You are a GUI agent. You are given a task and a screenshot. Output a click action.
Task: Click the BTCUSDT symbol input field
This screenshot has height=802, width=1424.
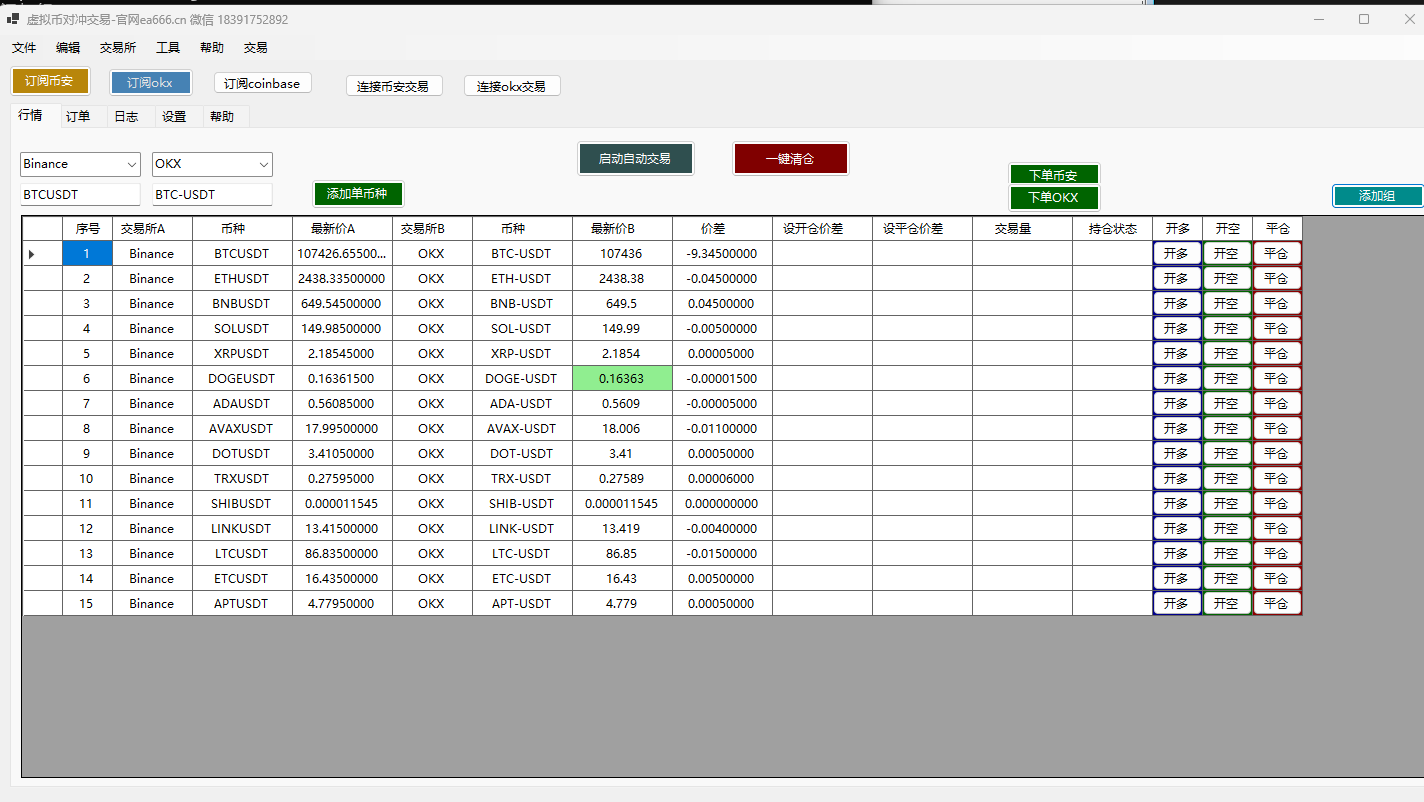(80, 194)
